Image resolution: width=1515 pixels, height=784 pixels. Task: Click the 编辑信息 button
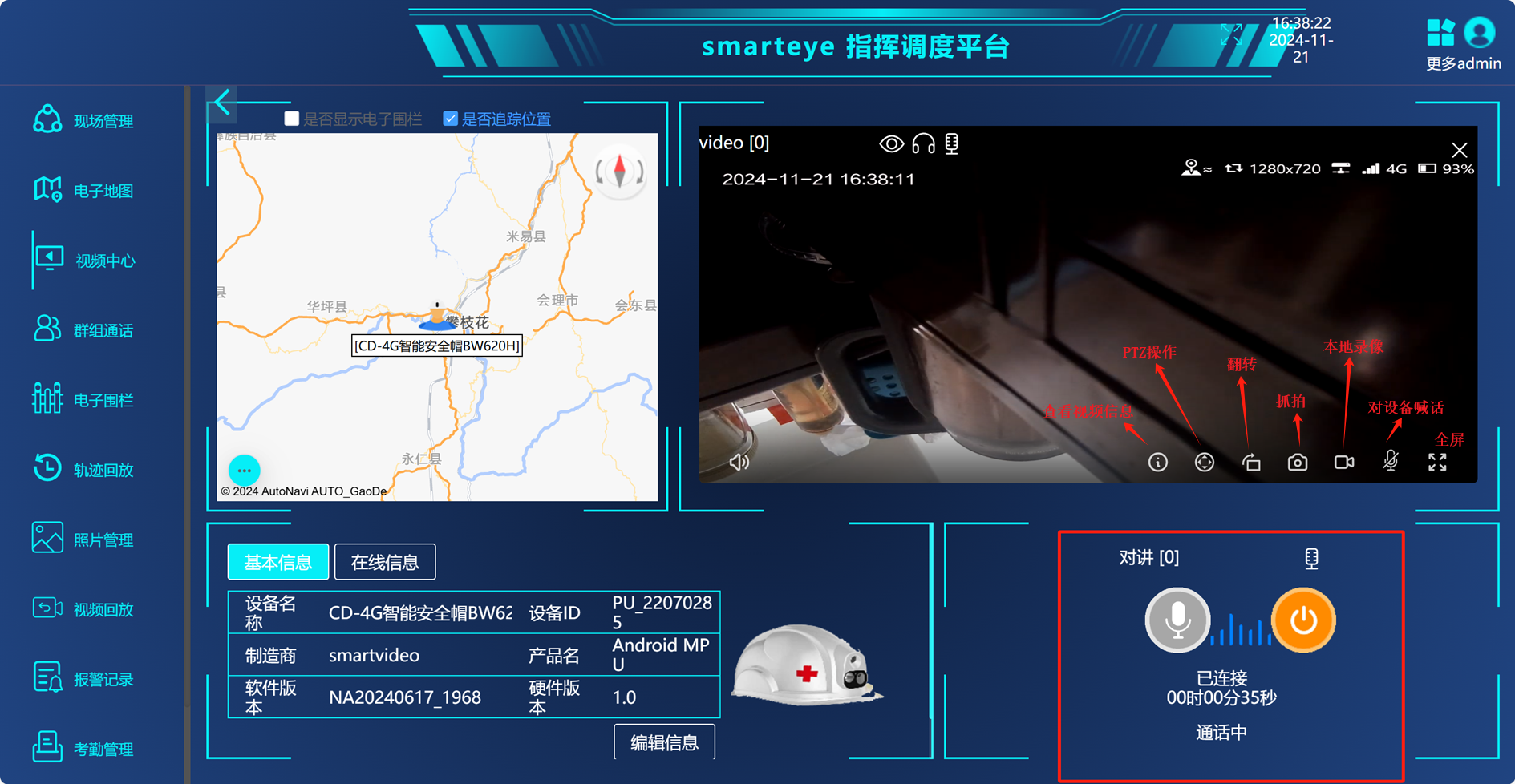(664, 742)
